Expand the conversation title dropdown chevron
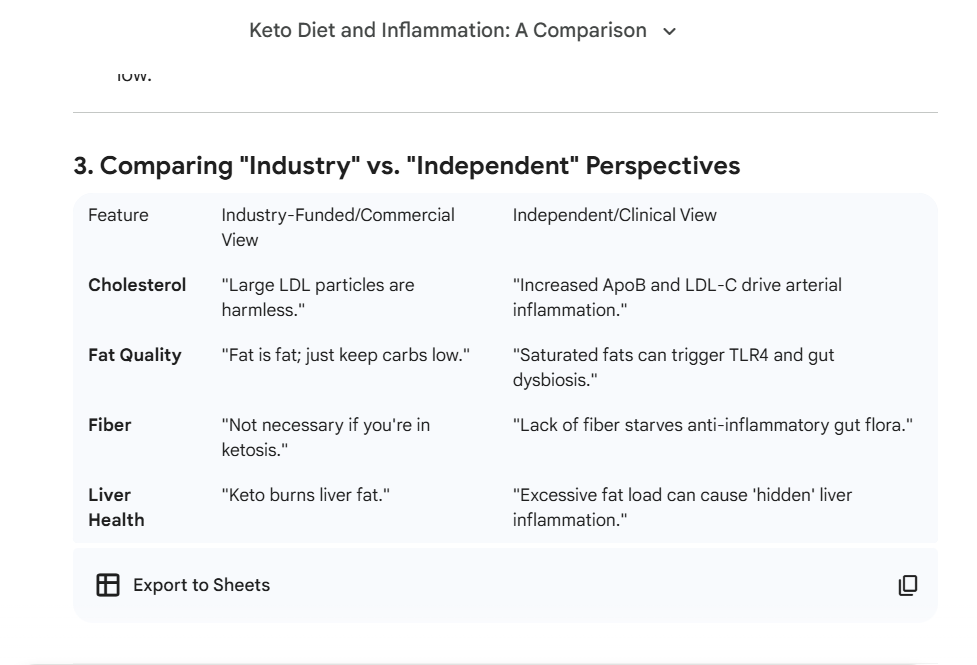This screenshot has height=665, width=977. point(670,31)
